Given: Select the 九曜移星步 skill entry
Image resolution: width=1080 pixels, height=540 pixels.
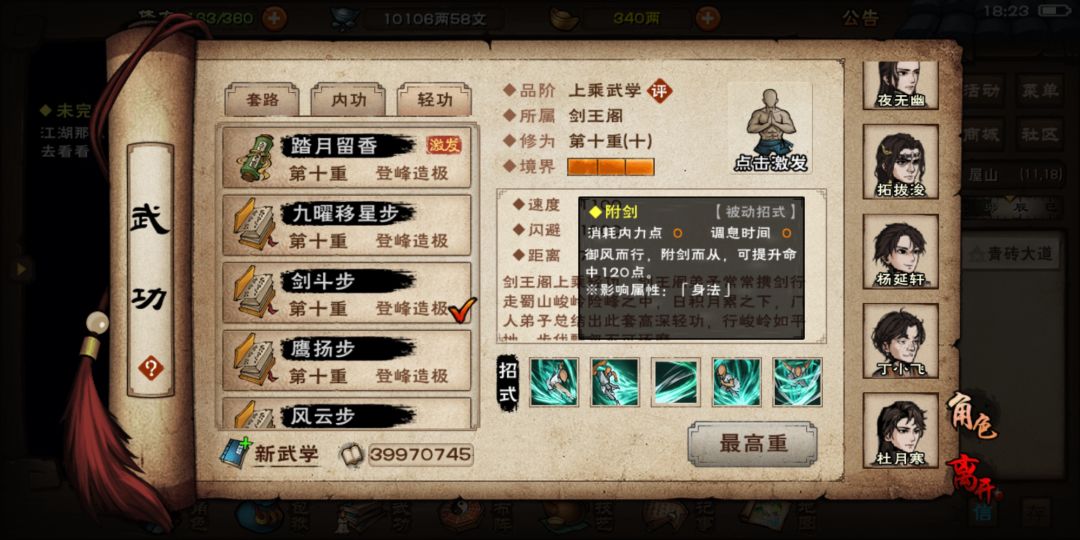Looking at the screenshot, I should click(346, 225).
